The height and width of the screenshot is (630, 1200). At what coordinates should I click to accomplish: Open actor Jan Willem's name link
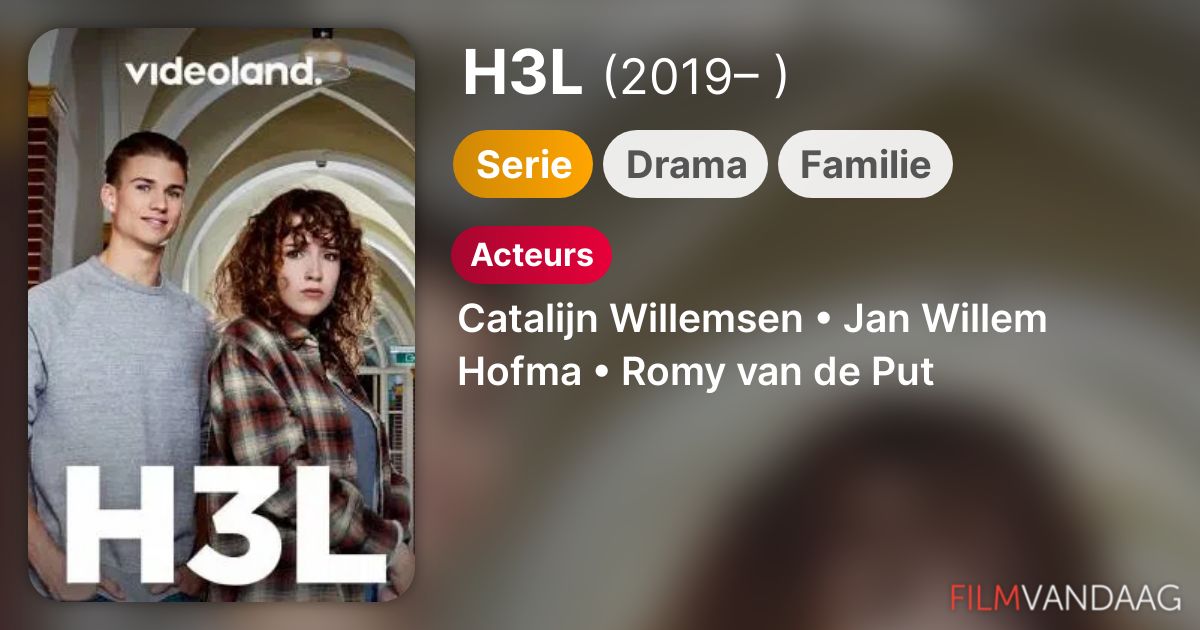945,320
